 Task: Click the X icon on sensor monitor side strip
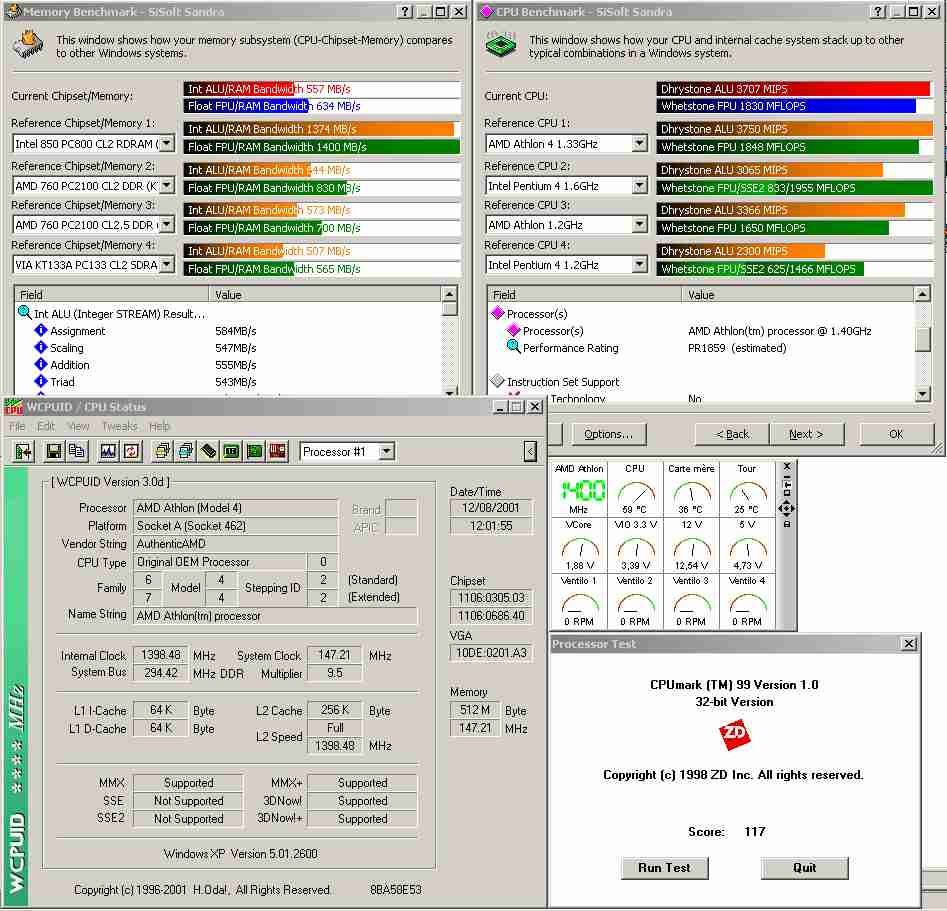(787, 466)
